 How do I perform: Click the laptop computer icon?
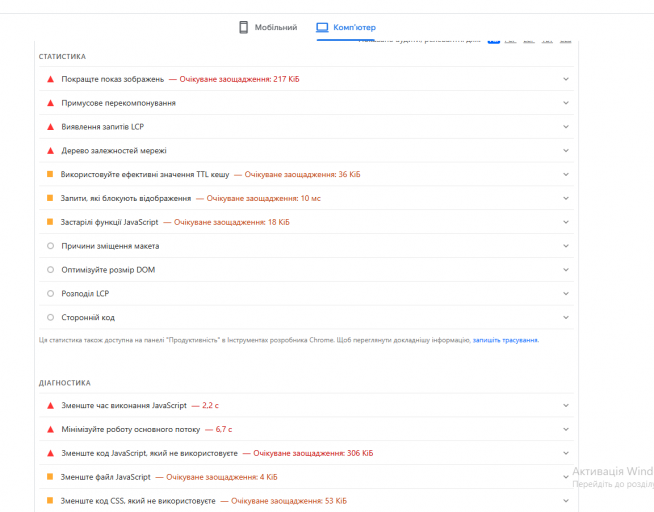click(x=322, y=28)
